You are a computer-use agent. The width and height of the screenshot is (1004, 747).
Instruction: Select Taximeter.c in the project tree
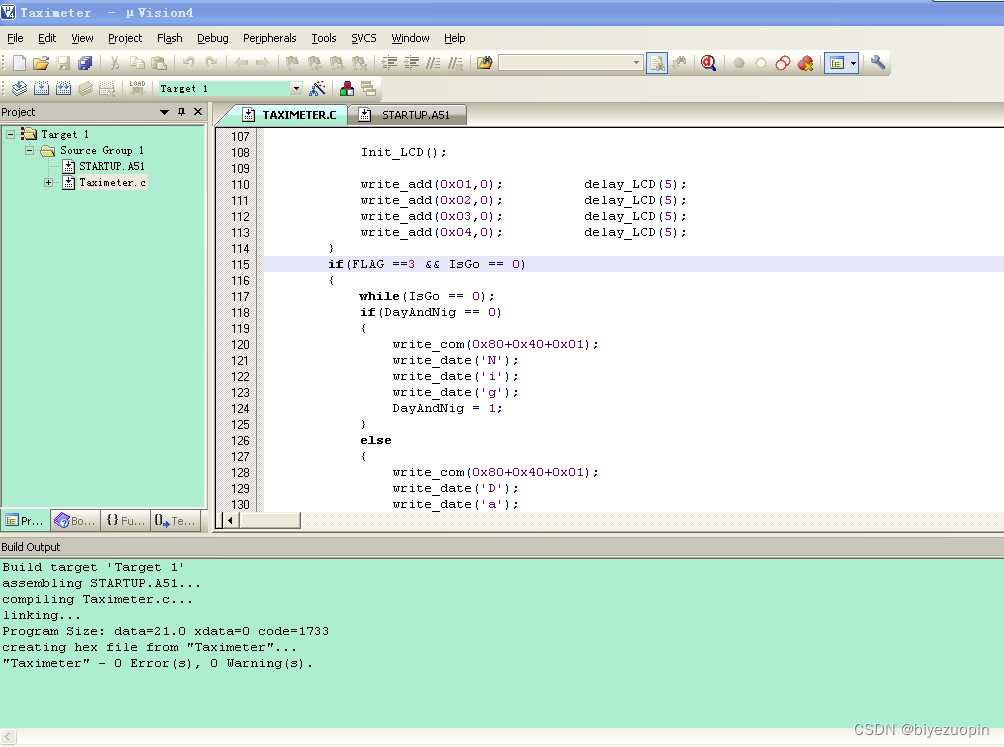[113, 182]
